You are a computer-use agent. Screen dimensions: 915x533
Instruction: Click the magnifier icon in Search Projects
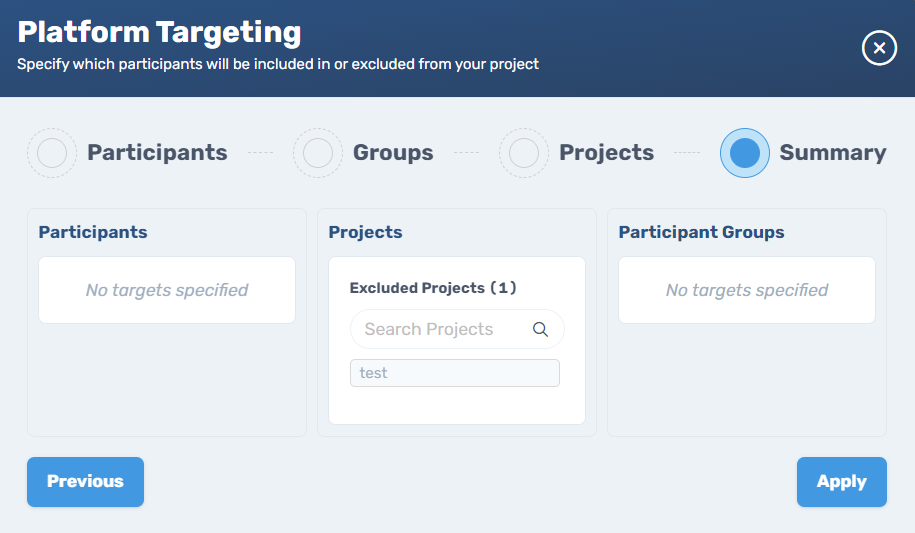pos(540,329)
